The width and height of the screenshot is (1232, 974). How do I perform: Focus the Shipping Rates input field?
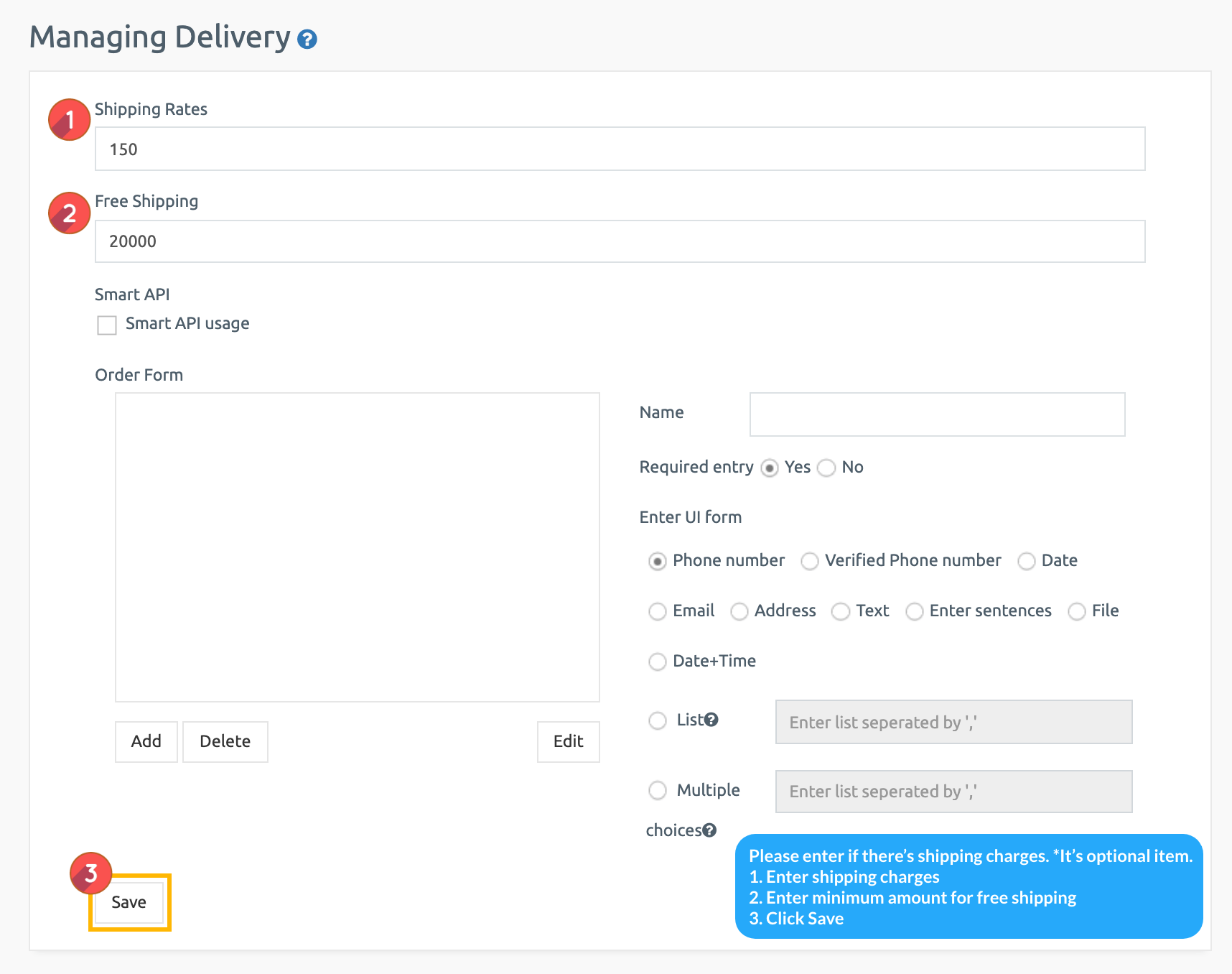pyautogui.click(x=620, y=149)
